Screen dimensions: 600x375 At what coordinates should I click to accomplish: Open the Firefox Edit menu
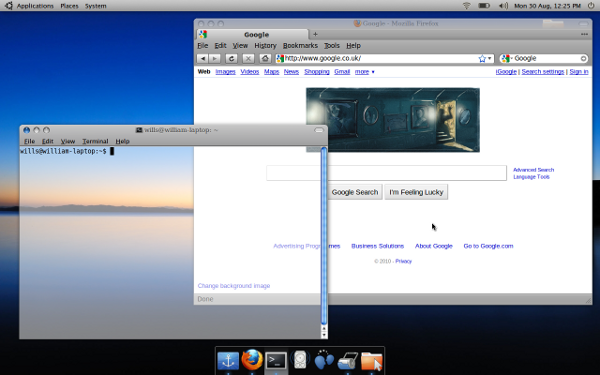220,46
